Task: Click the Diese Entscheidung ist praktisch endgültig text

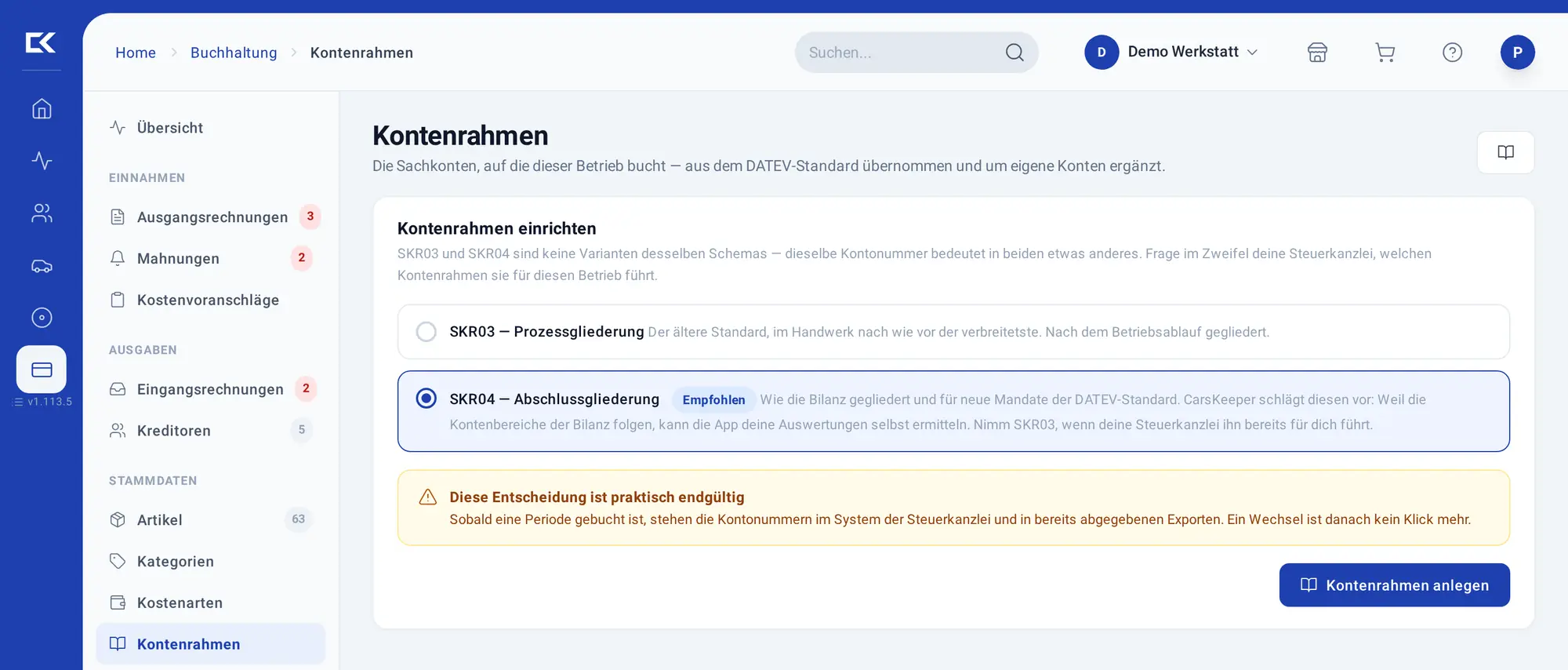Action: (597, 497)
